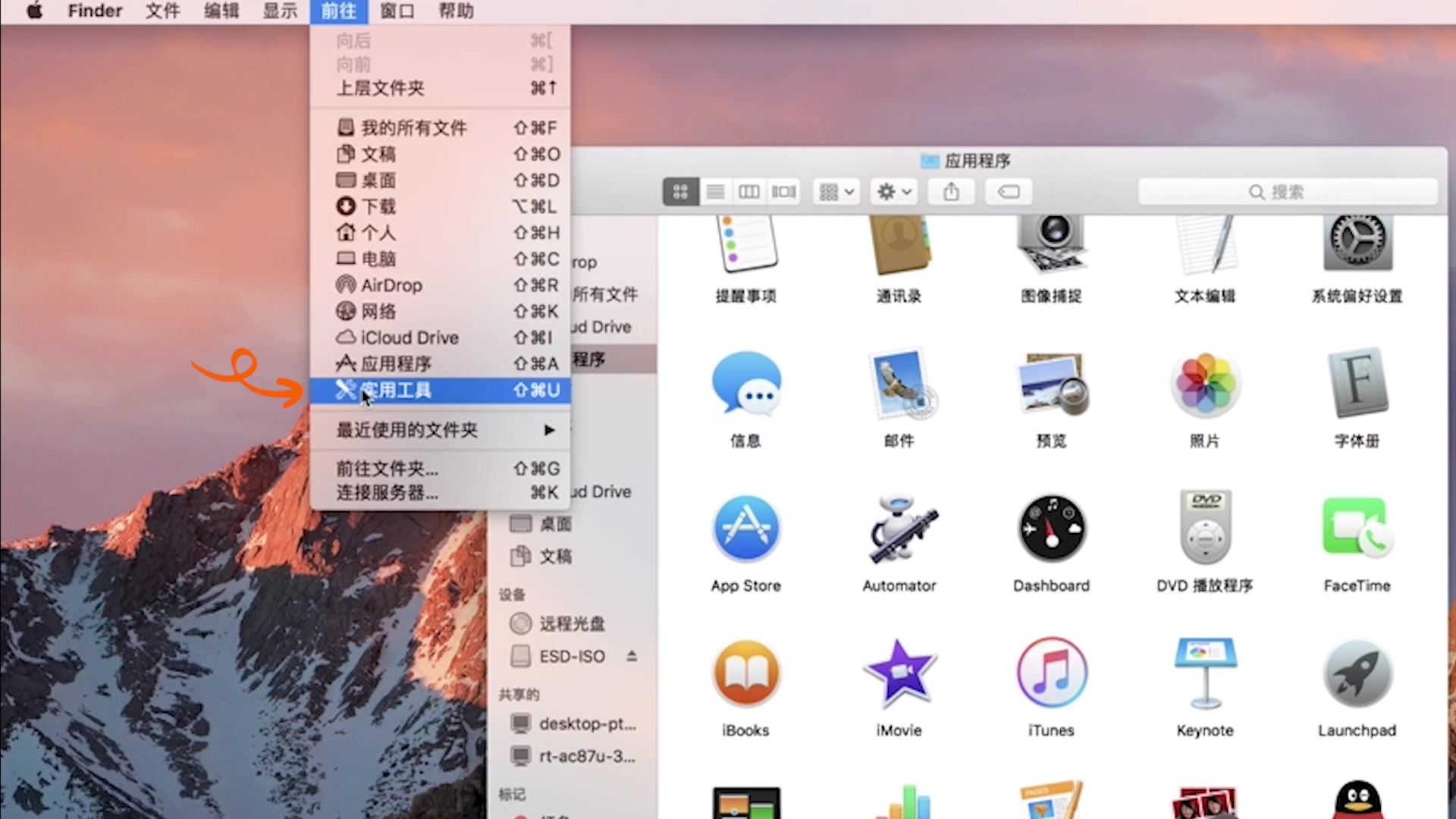Open the 窗口 menu in menu bar
This screenshot has height=819, width=1456.
pyautogui.click(x=397, y=11)
